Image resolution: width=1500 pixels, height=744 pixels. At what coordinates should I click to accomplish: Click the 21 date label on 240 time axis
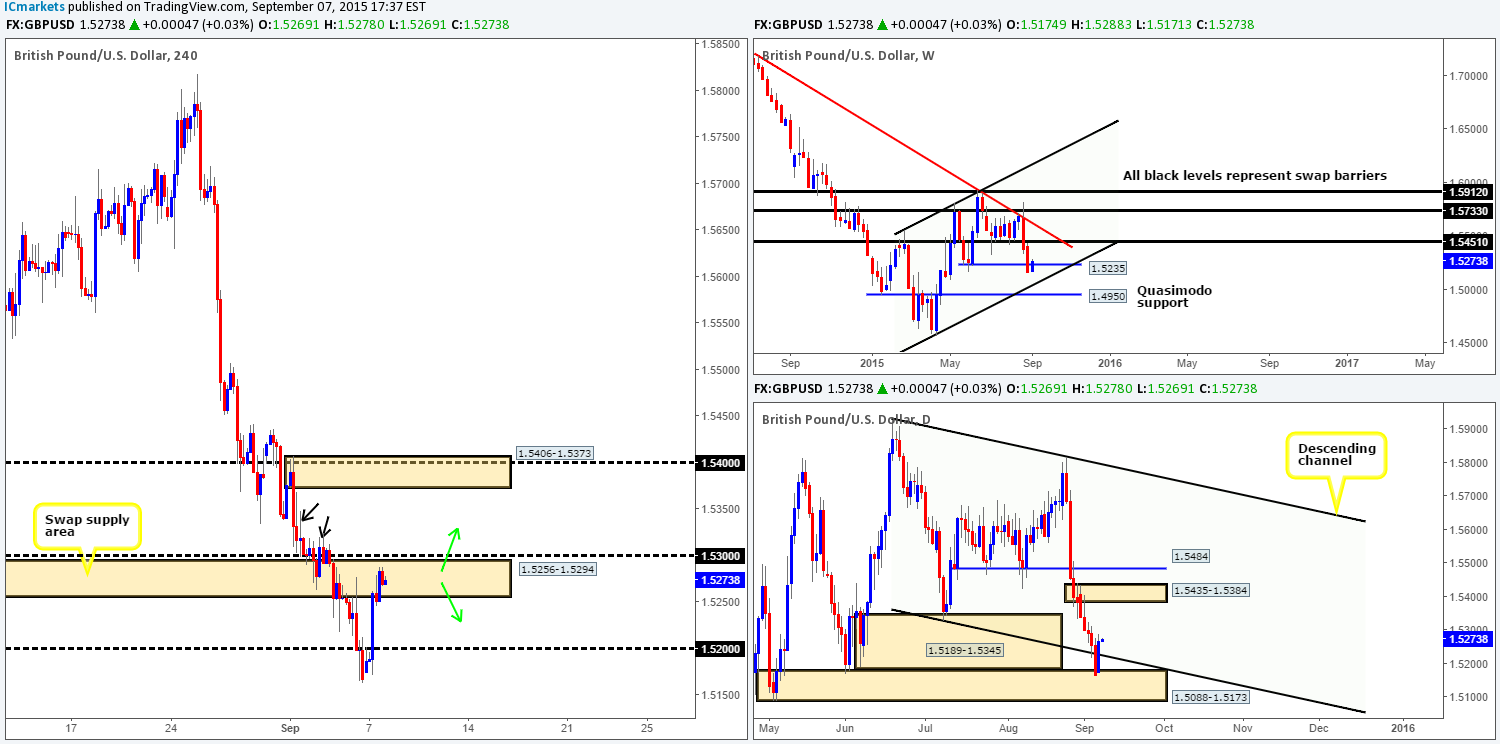566,726
